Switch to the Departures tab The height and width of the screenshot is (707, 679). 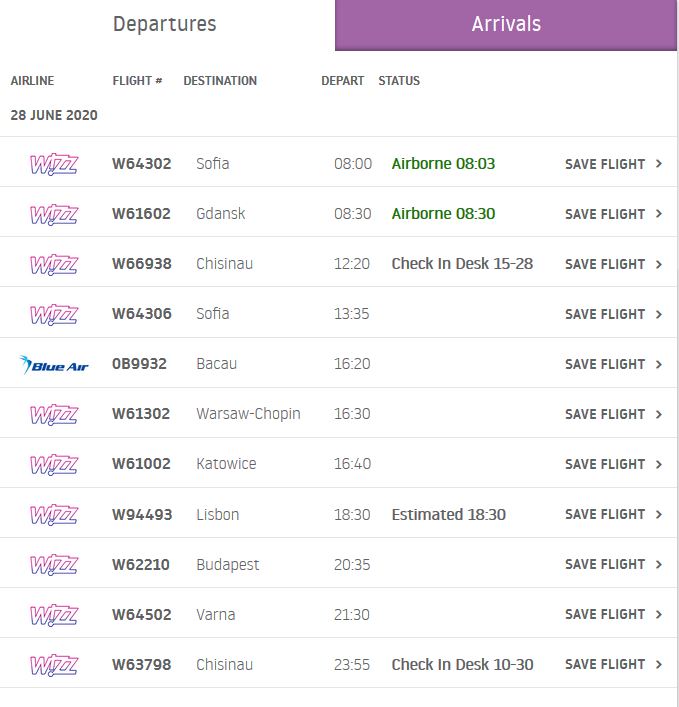point(165,24)
